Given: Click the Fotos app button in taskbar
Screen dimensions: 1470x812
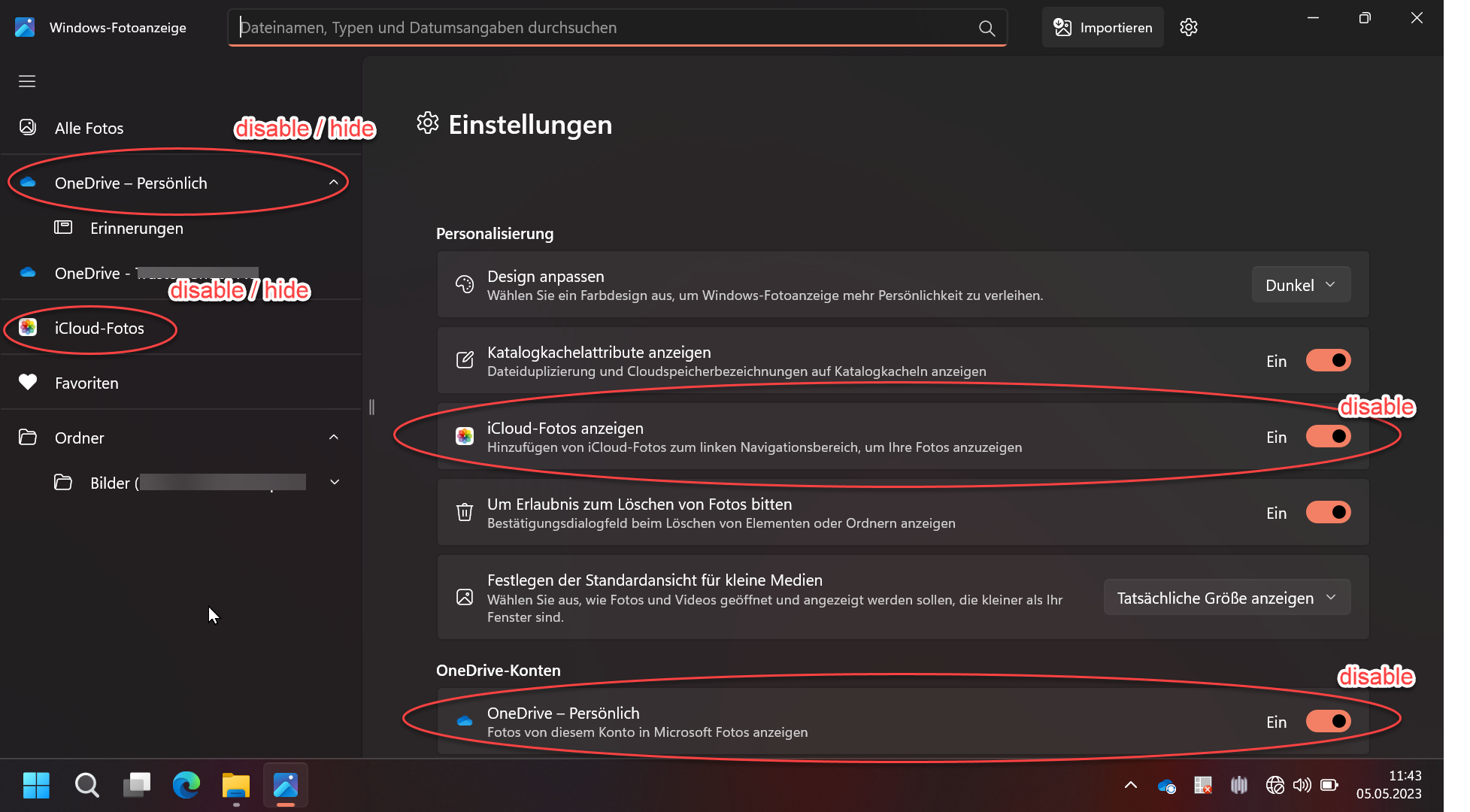Looking at the screenshot, I should (286, 786).
